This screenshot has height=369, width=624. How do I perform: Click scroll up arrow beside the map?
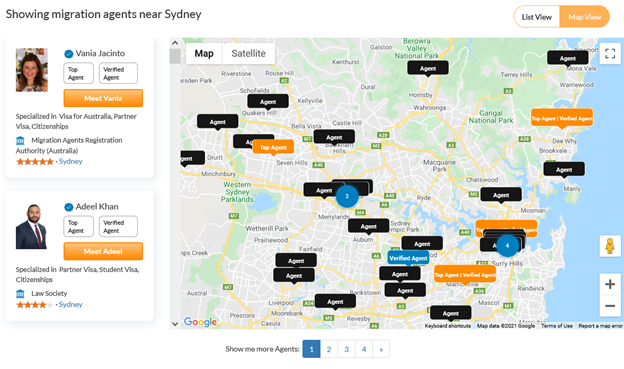[175, 43]
